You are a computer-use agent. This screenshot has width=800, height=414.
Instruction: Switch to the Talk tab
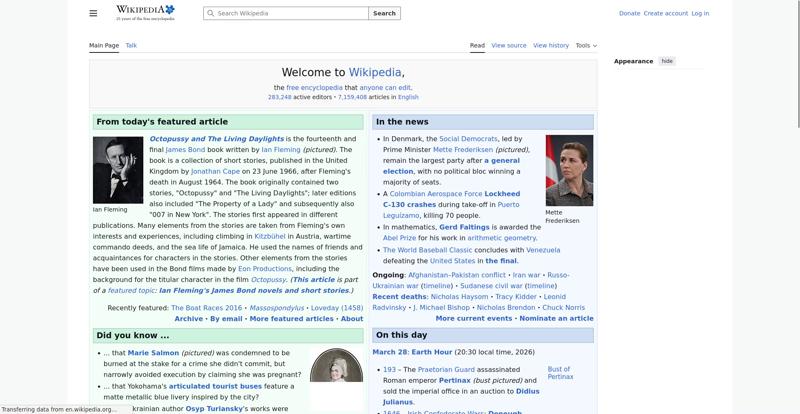tap(131, 45)
